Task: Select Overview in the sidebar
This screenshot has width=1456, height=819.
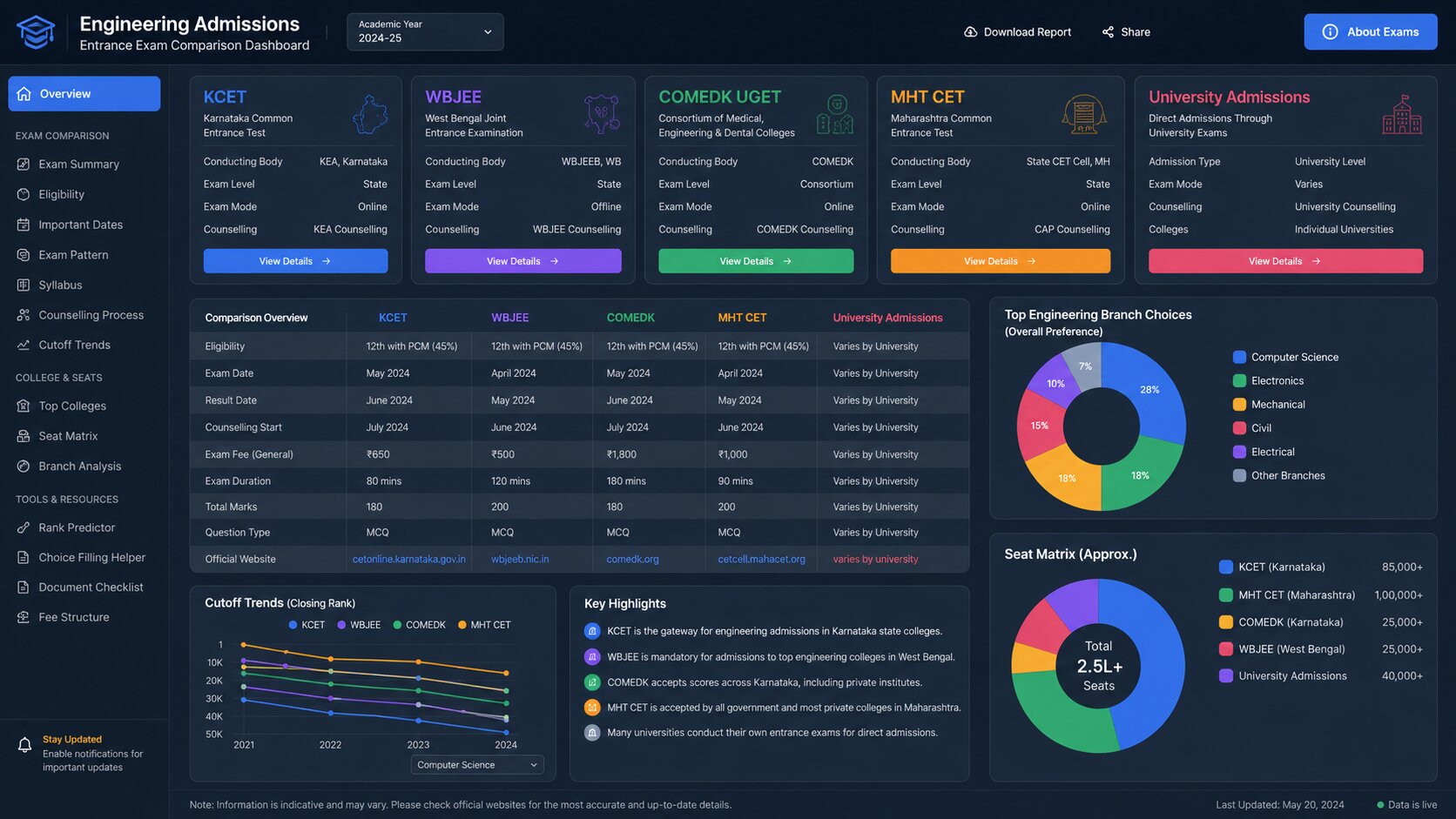Action: coord(84,94)
